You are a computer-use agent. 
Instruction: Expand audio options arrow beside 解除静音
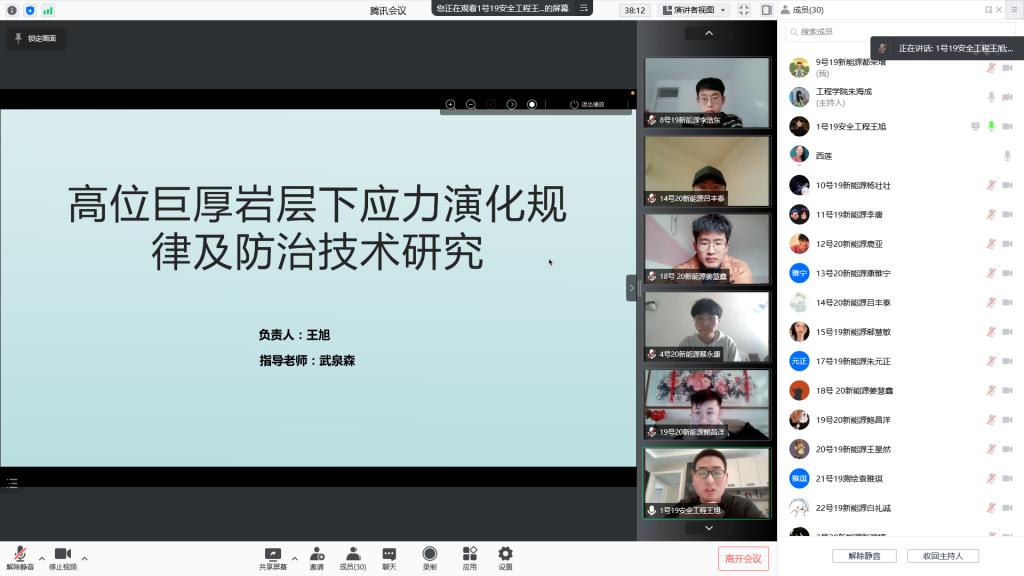click(41, 558)
